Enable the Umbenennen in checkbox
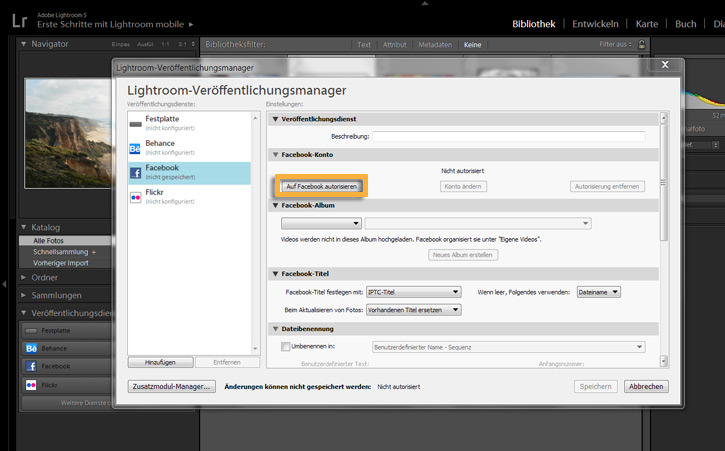 point(286,346)
